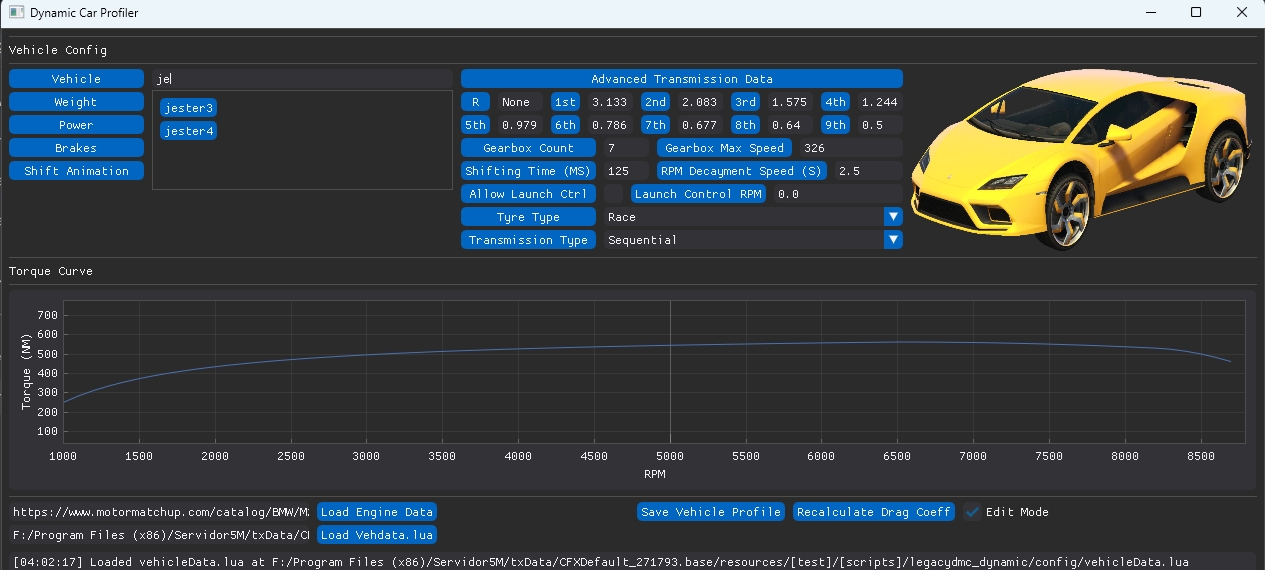1265x570 pixels.
Task: Switch to the Power config section
Action: [x=76, y=125]
